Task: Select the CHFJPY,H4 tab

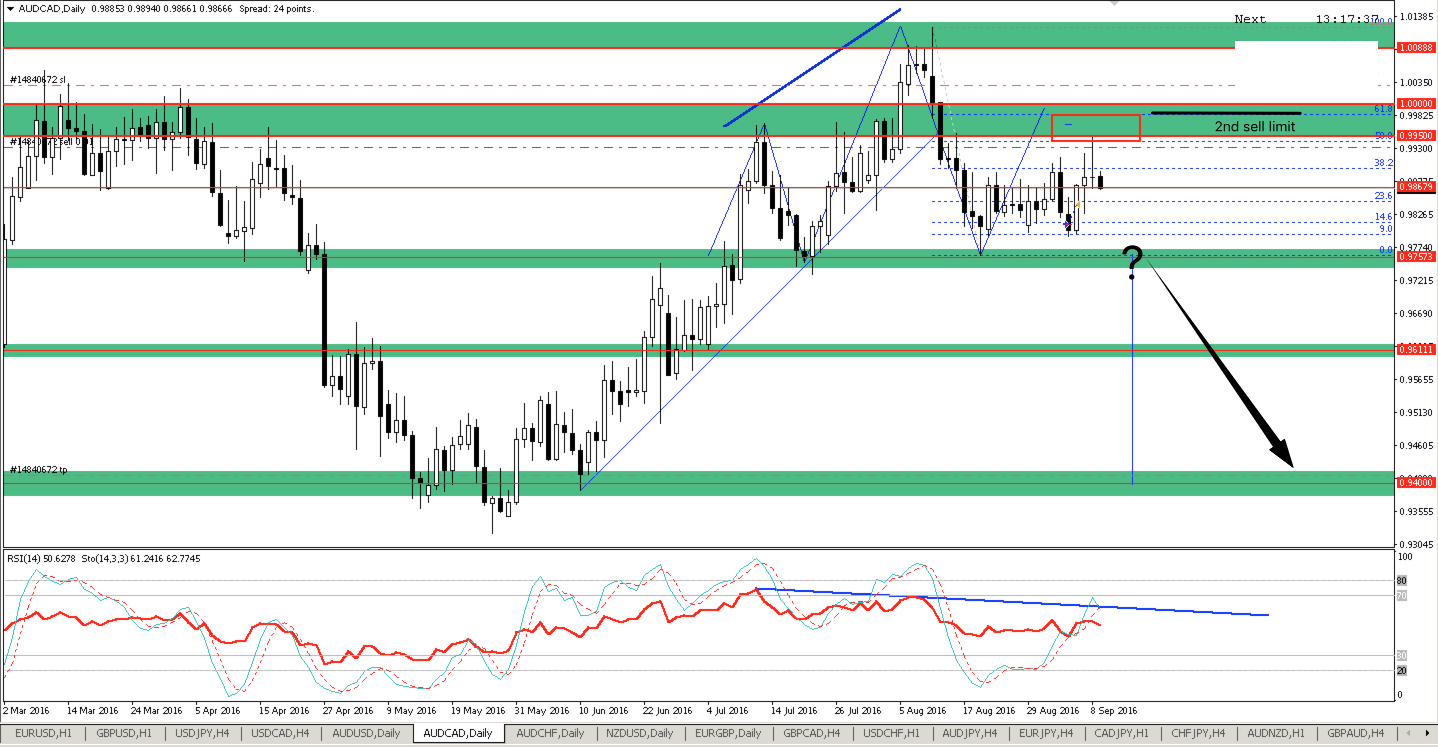Action: pyautogui.click(x=1197, y=733)
